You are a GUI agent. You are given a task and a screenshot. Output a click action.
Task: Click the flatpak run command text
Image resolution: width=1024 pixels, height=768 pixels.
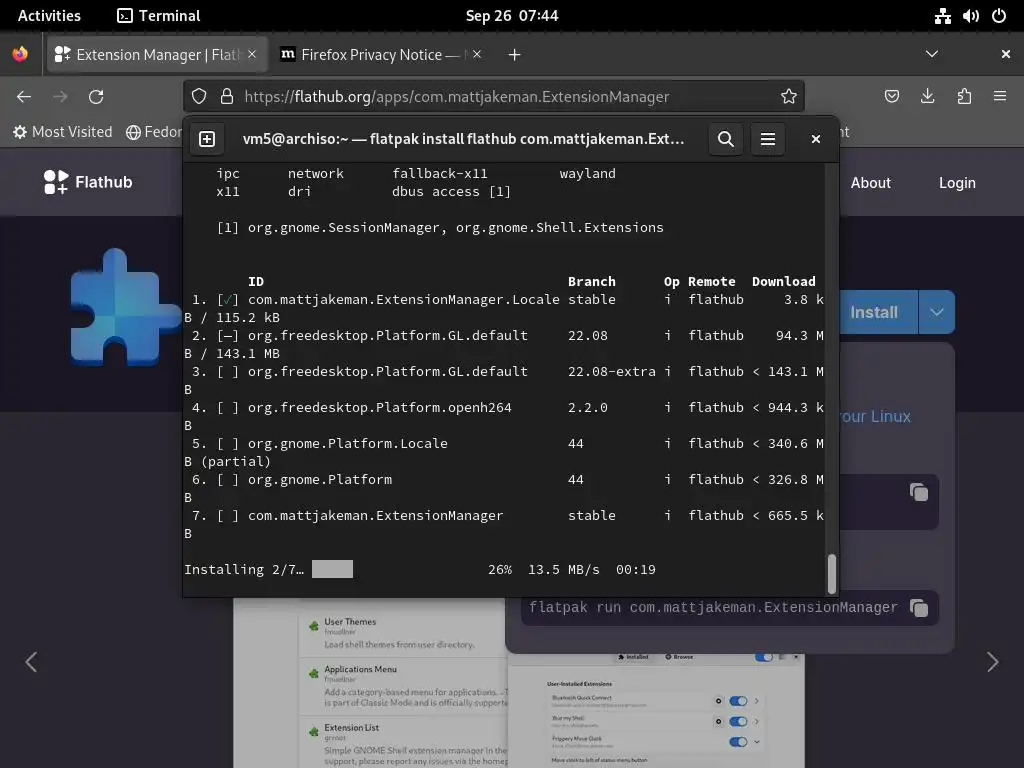tap(713, 607)
